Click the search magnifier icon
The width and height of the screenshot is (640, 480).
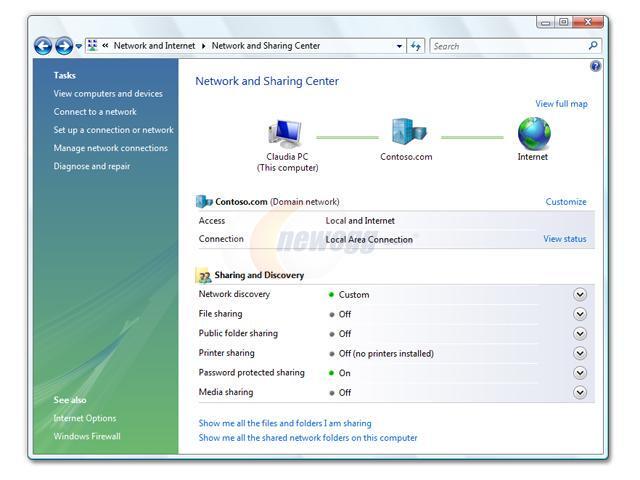593,46
